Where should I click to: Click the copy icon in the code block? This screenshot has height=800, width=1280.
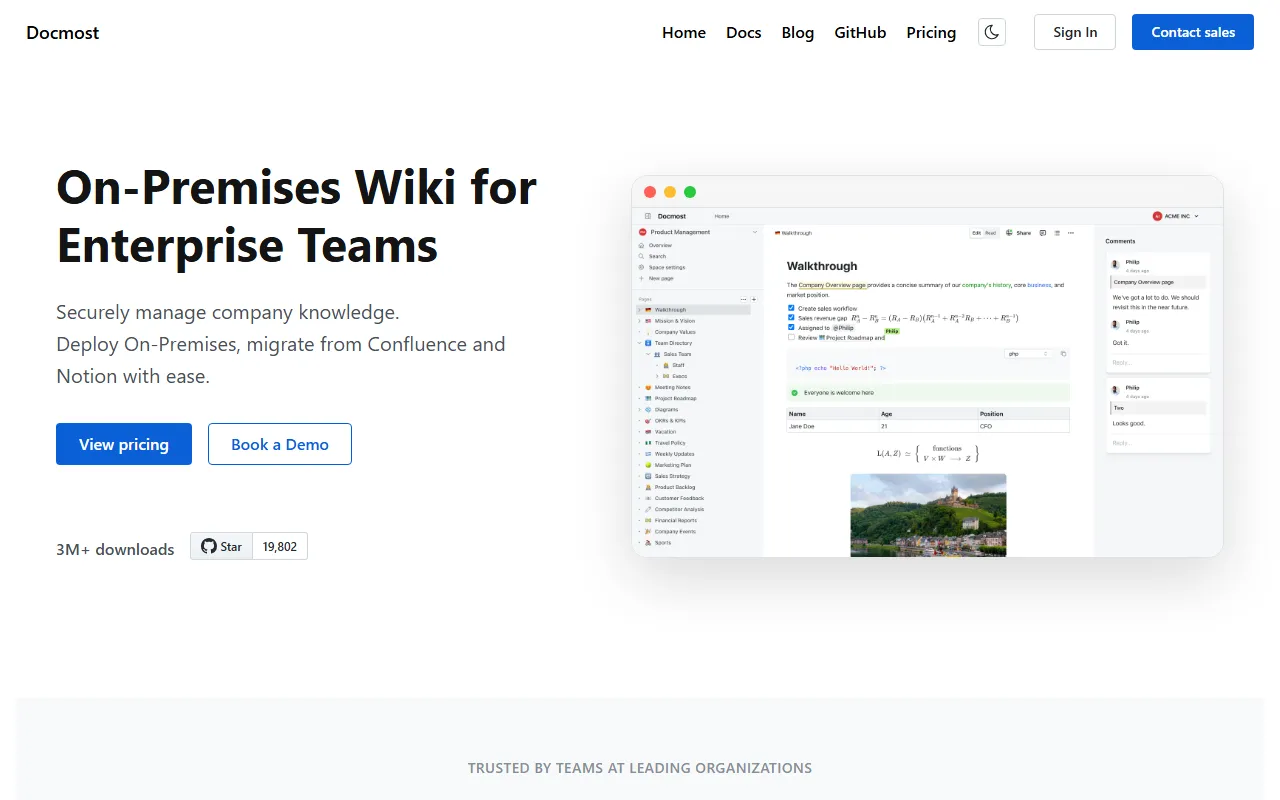1063,354
